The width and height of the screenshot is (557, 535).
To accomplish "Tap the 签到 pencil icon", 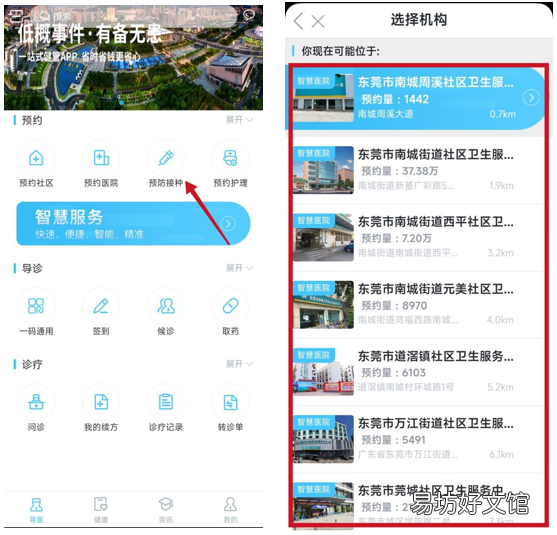I will tap(101, 306).
